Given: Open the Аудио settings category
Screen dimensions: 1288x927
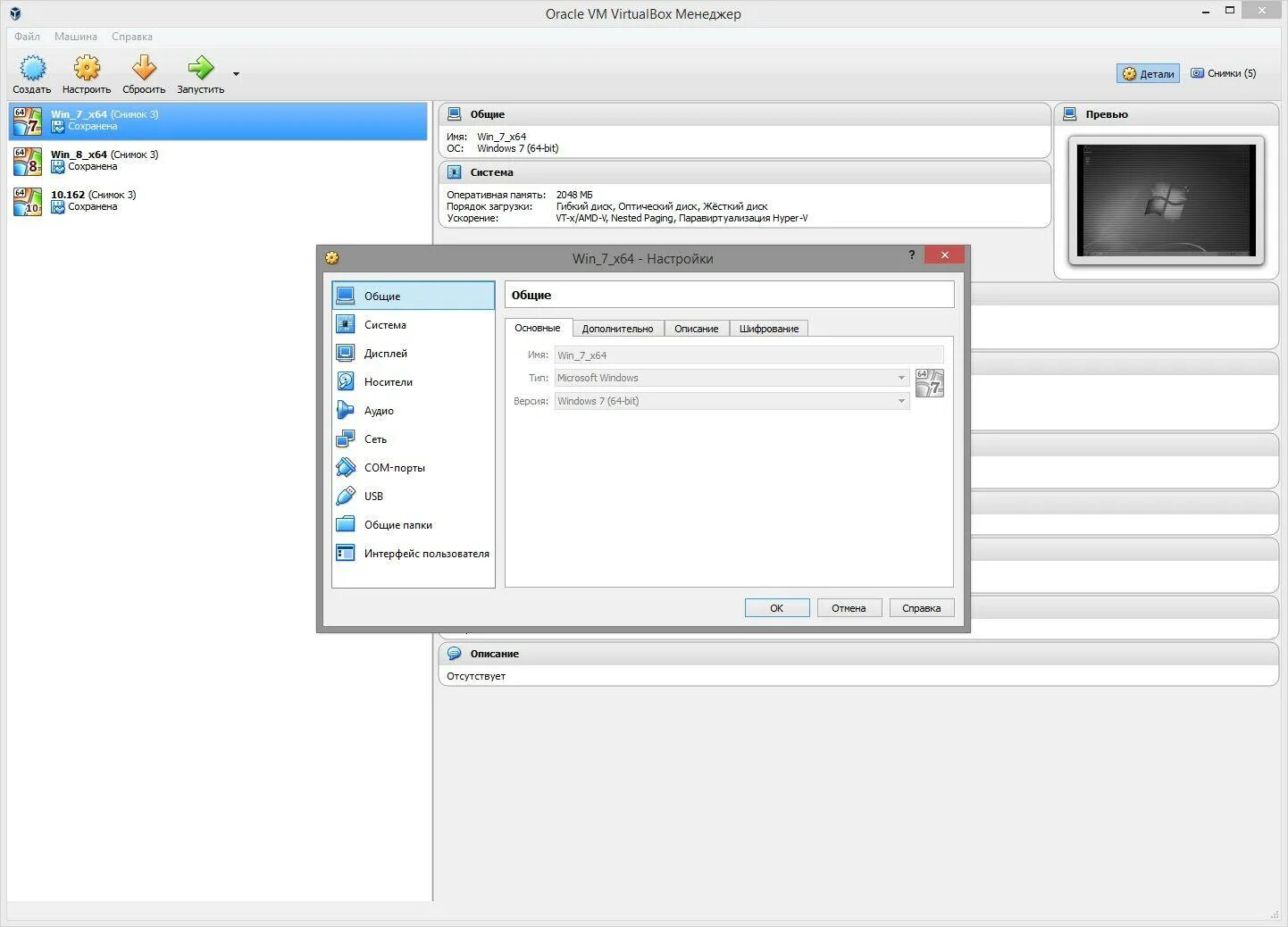Looking at the screenshot, I should (414, 411).
